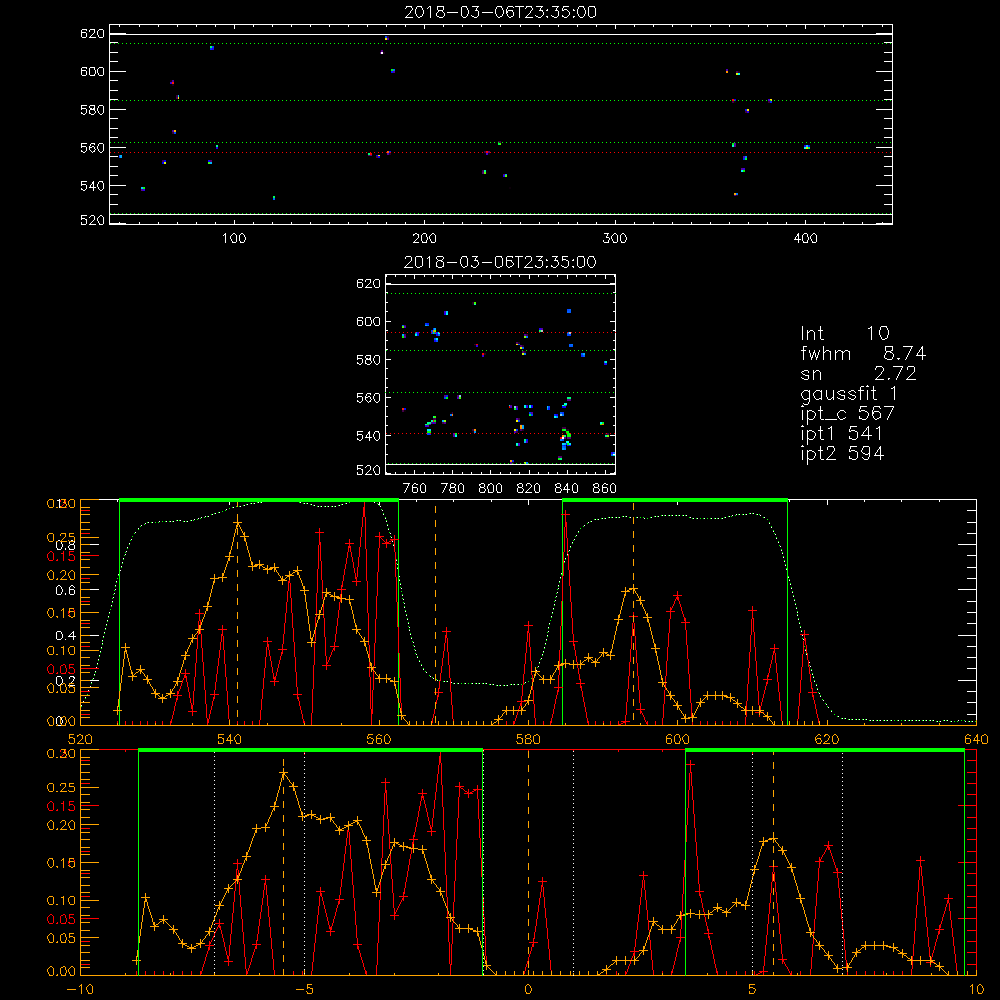Click the 540 label on top plot y-axis
The image size is (1000, 1000).
(92, 186)
